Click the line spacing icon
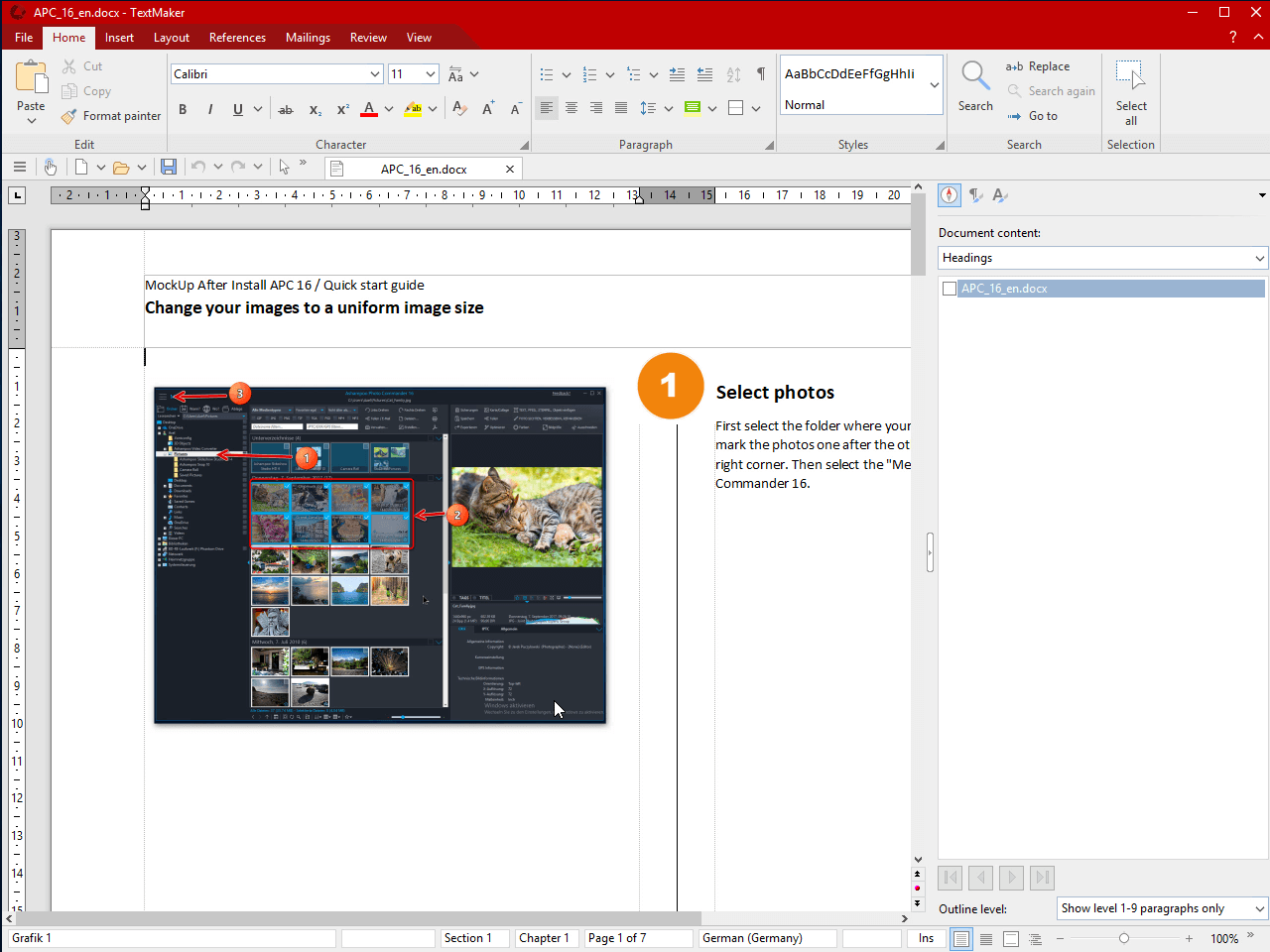 point(648,108)
